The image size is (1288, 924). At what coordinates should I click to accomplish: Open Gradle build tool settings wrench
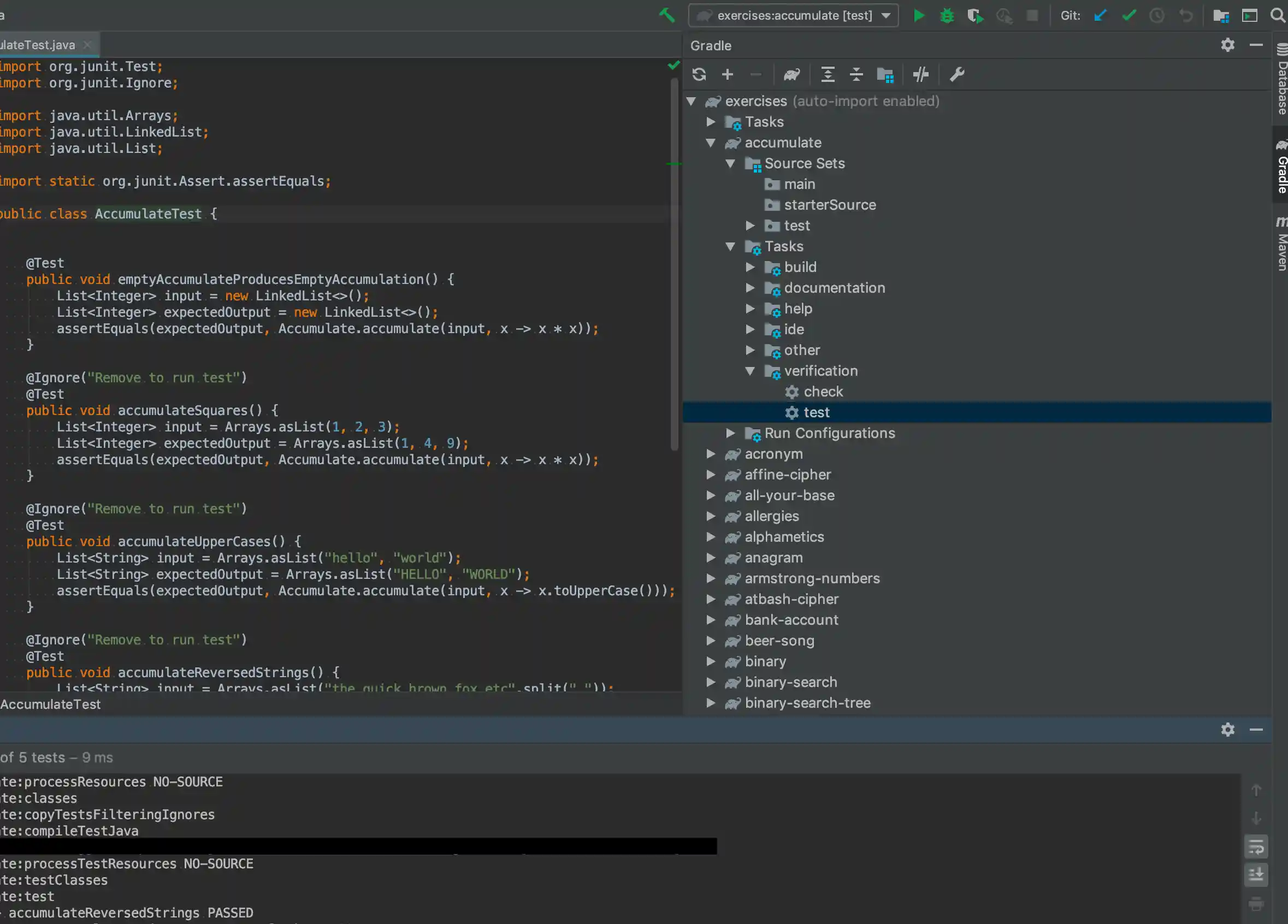(x=957, y=74)
